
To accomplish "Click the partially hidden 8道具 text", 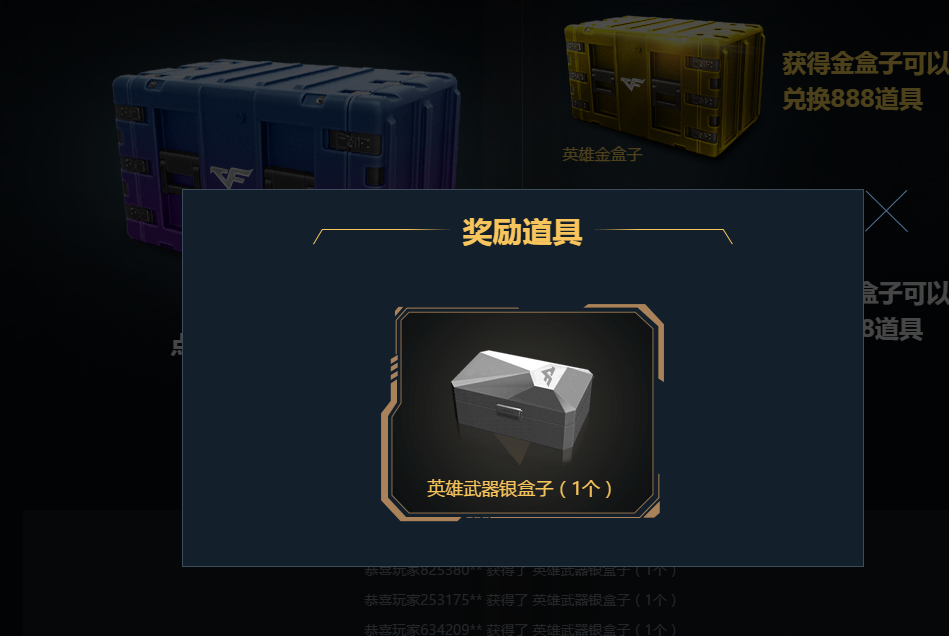I will point(893,329).
